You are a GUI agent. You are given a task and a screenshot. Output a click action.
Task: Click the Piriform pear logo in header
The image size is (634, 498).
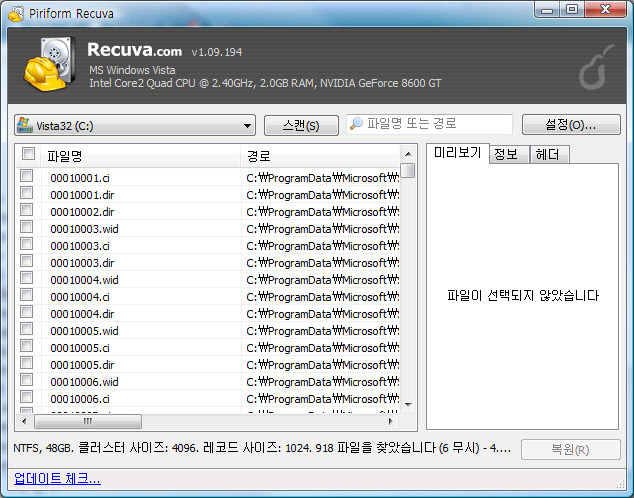[596, 67]
